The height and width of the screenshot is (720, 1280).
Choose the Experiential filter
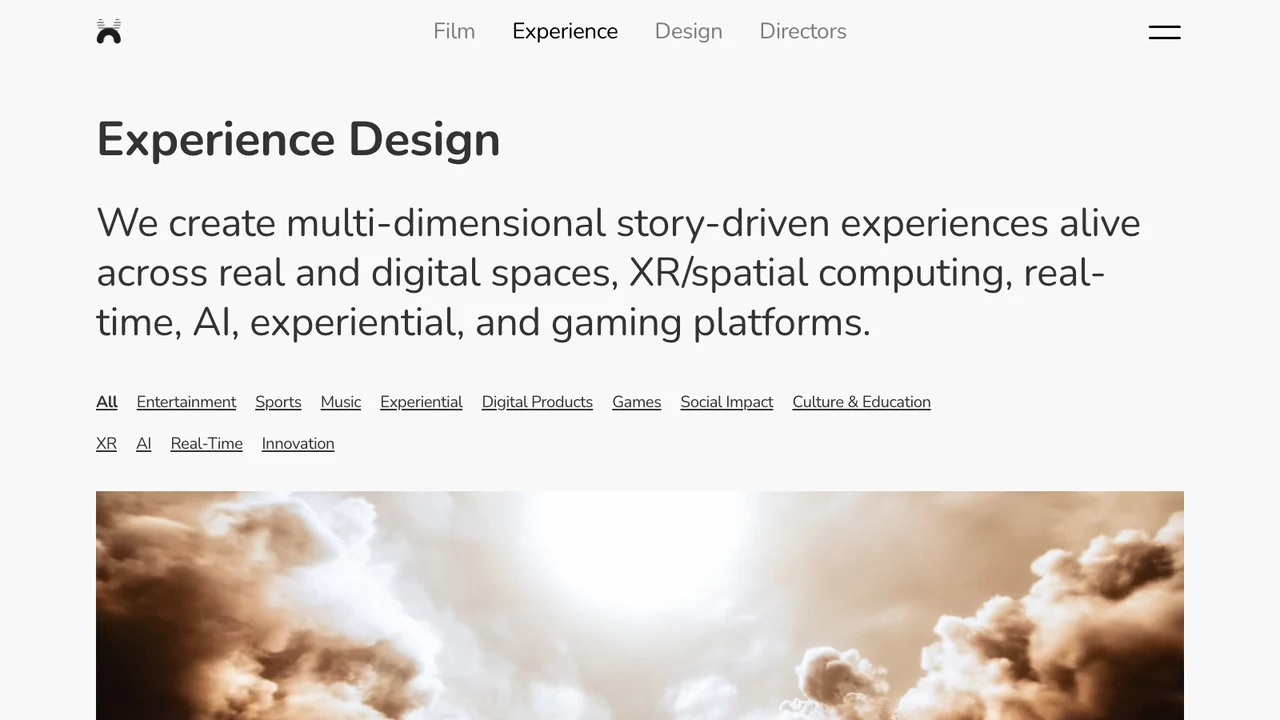421,402
